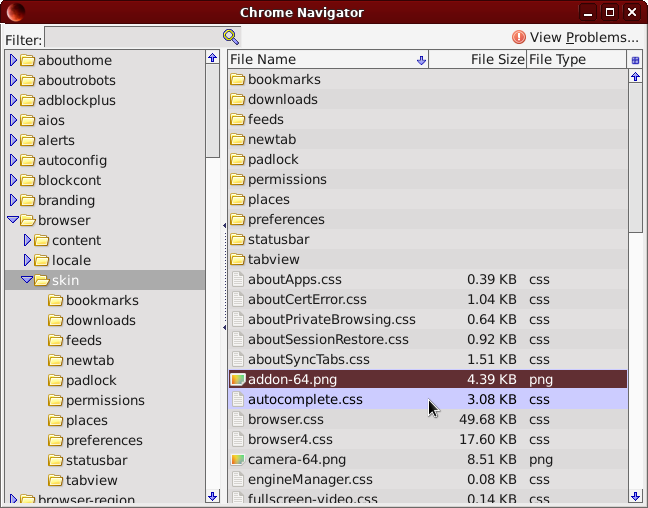The width and height of the screenshot is (648, 508).
Task: Click the File Name sort arrow
Action: click(x=421, y=60)
